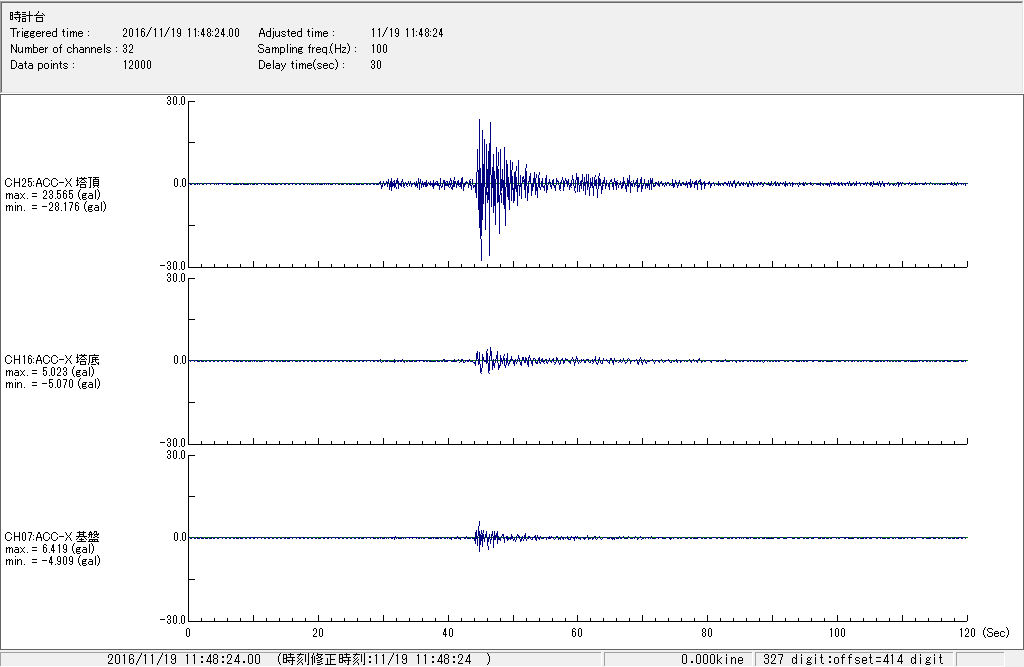Select the CH07:ACC-X 基盤 channel label
1024x667 pixels.
pyautogui.click(x=52, y=537)
